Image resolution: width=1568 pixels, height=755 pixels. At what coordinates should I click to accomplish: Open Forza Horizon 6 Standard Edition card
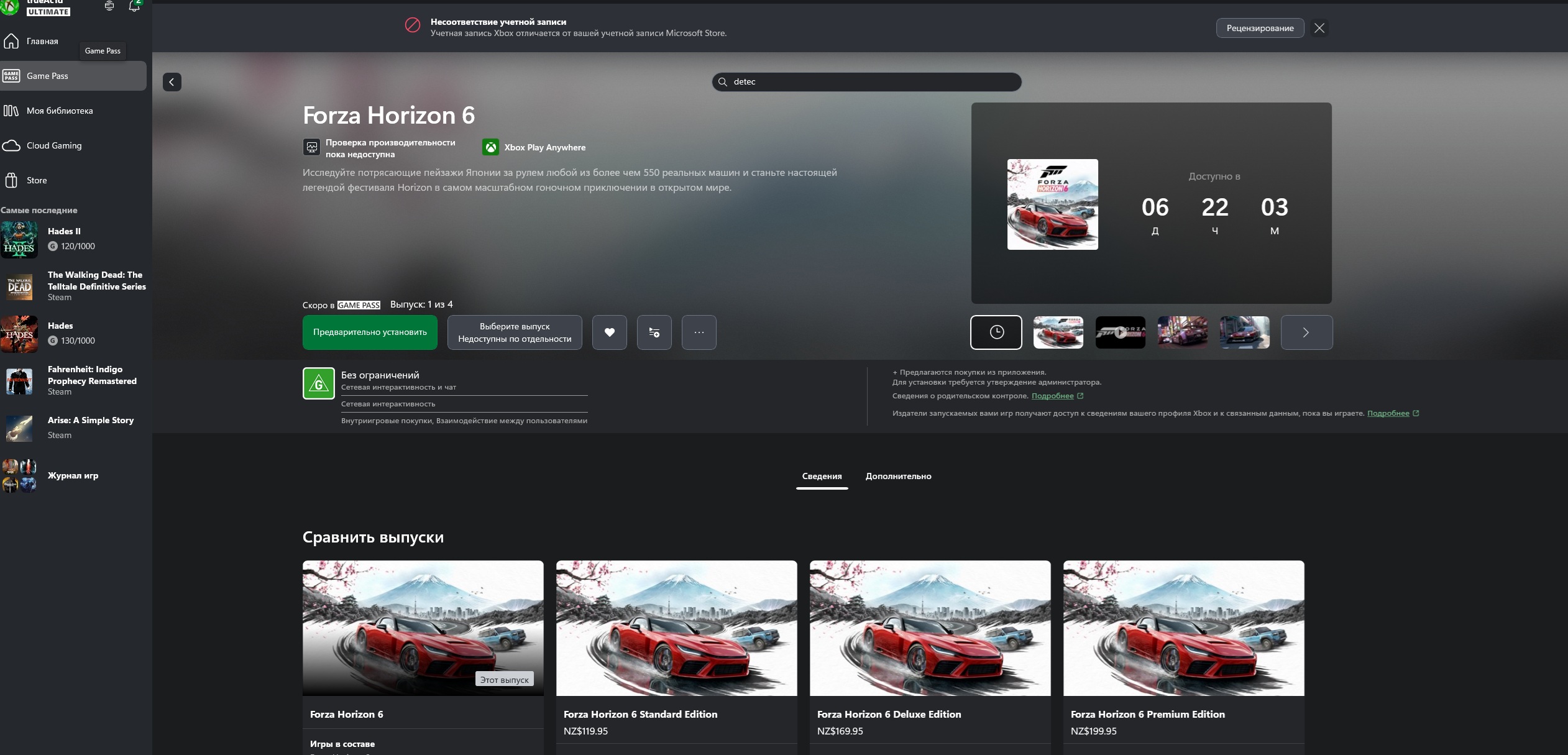pos(677,657)
